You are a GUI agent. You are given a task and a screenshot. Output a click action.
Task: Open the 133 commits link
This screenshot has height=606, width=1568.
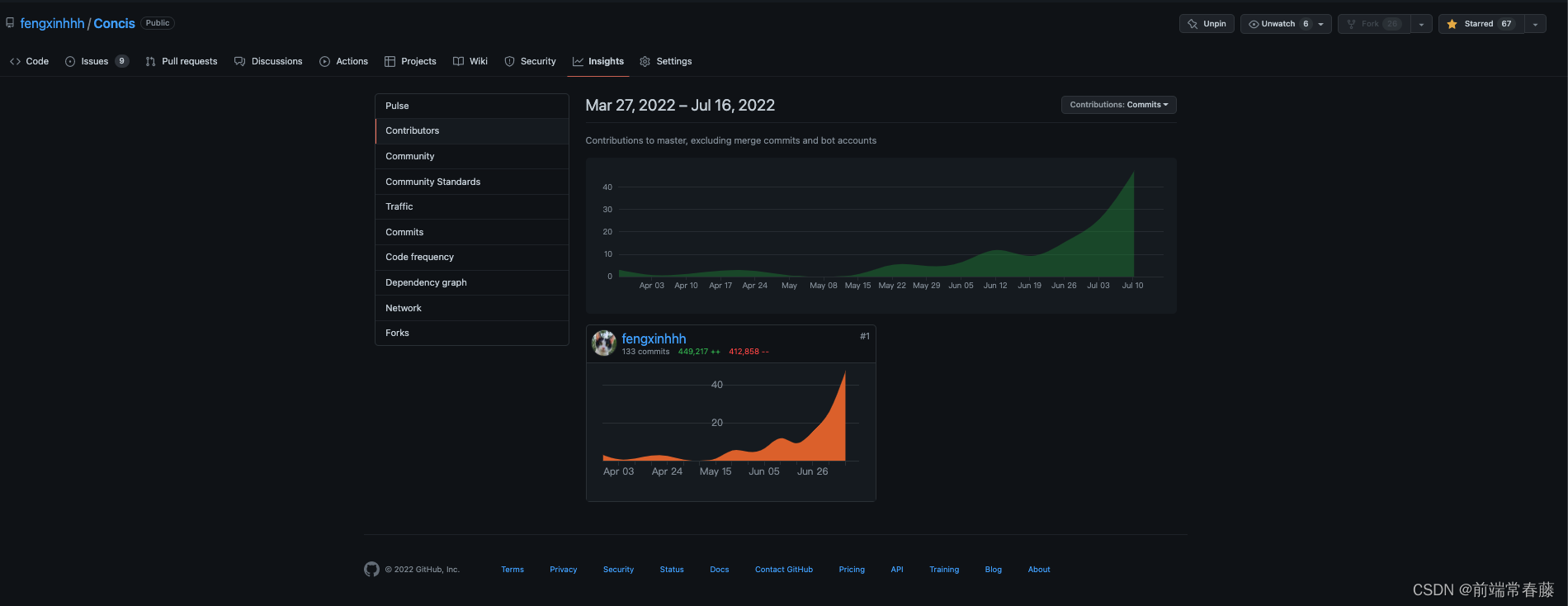(645, 352)
